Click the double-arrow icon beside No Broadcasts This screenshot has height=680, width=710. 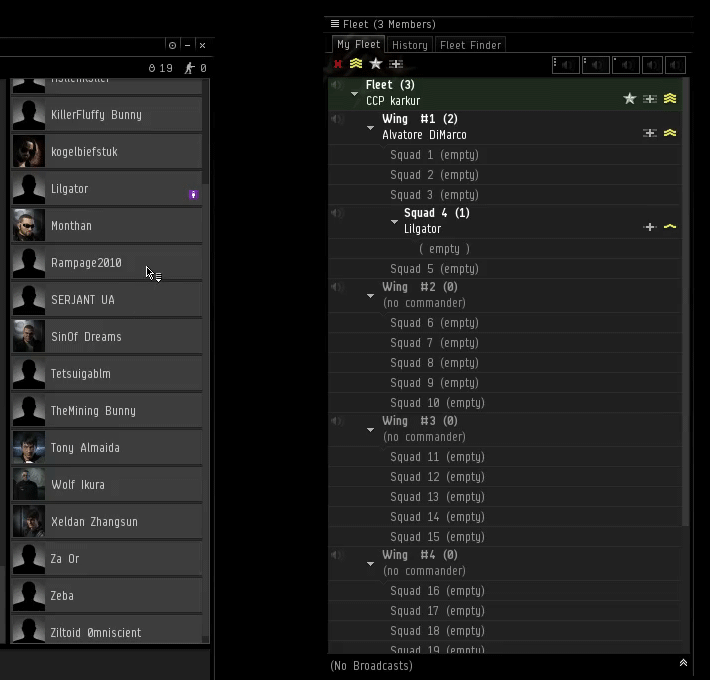click(683, 663)
